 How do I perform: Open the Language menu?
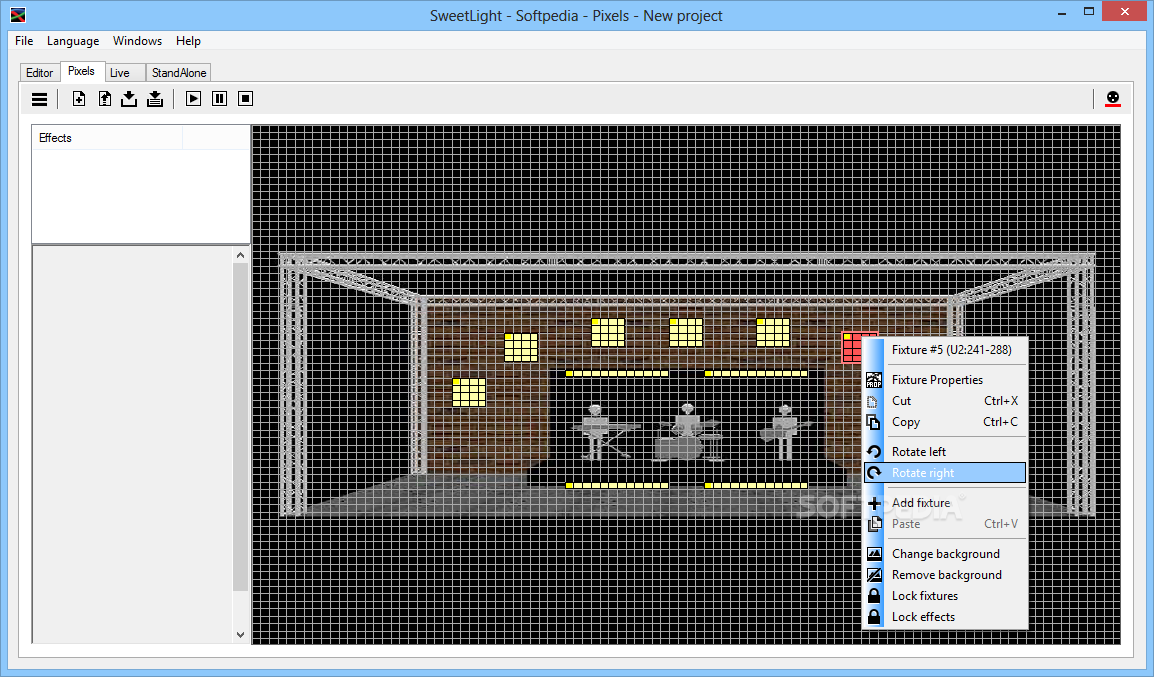pyautogui.click(x=73, y=41)
